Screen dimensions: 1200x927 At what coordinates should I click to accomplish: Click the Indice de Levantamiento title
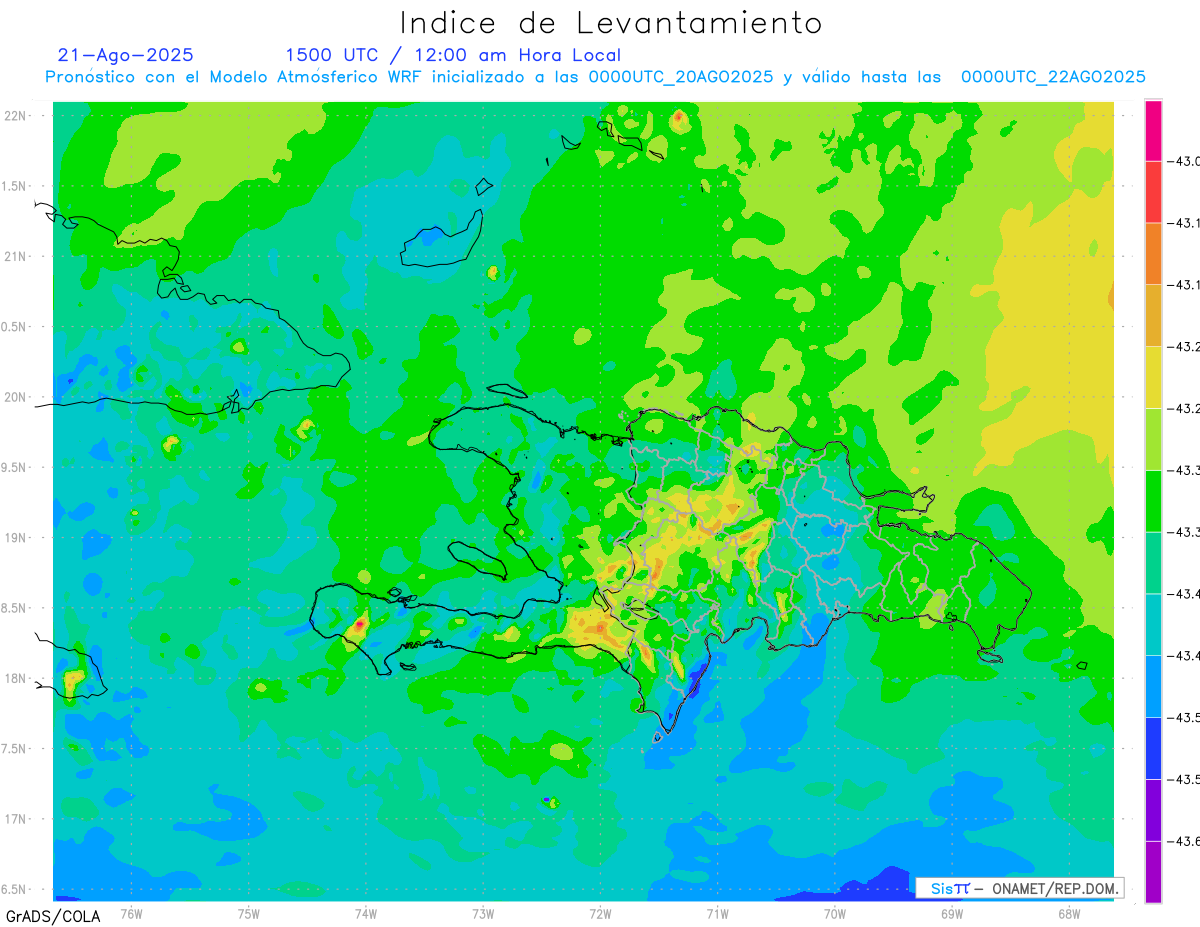click(611, 23)
